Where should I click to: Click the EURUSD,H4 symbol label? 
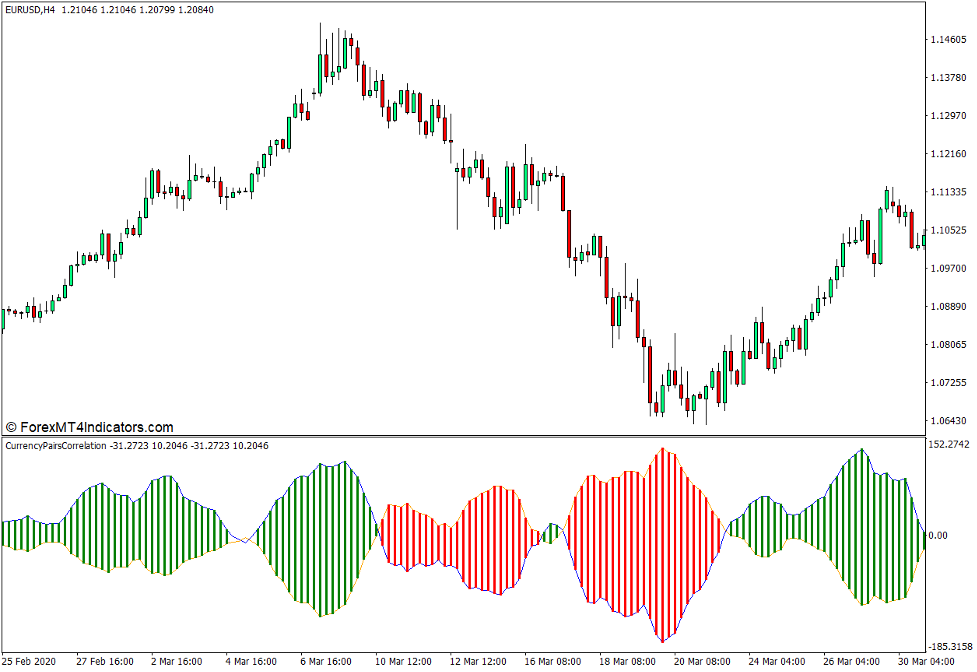coord(32,10)
